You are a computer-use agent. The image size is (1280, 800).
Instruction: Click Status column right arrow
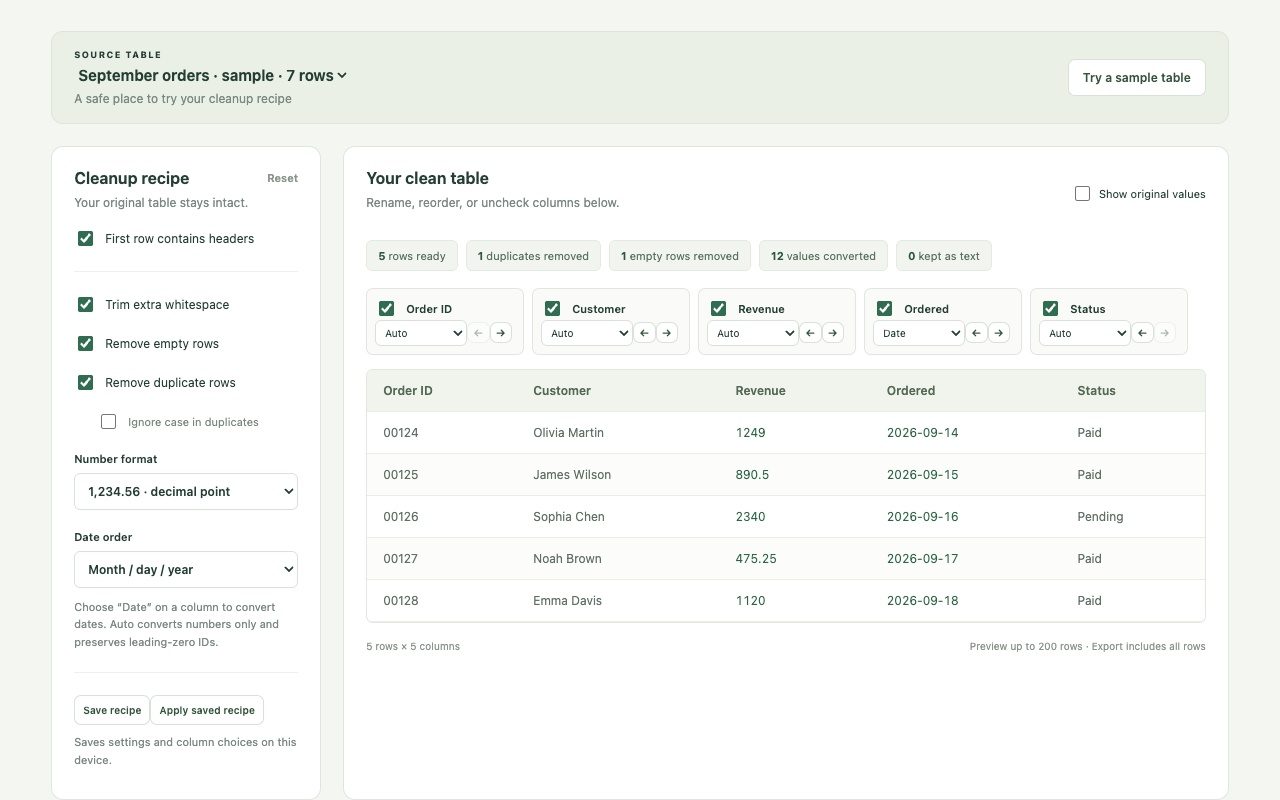click(1165, 333)
